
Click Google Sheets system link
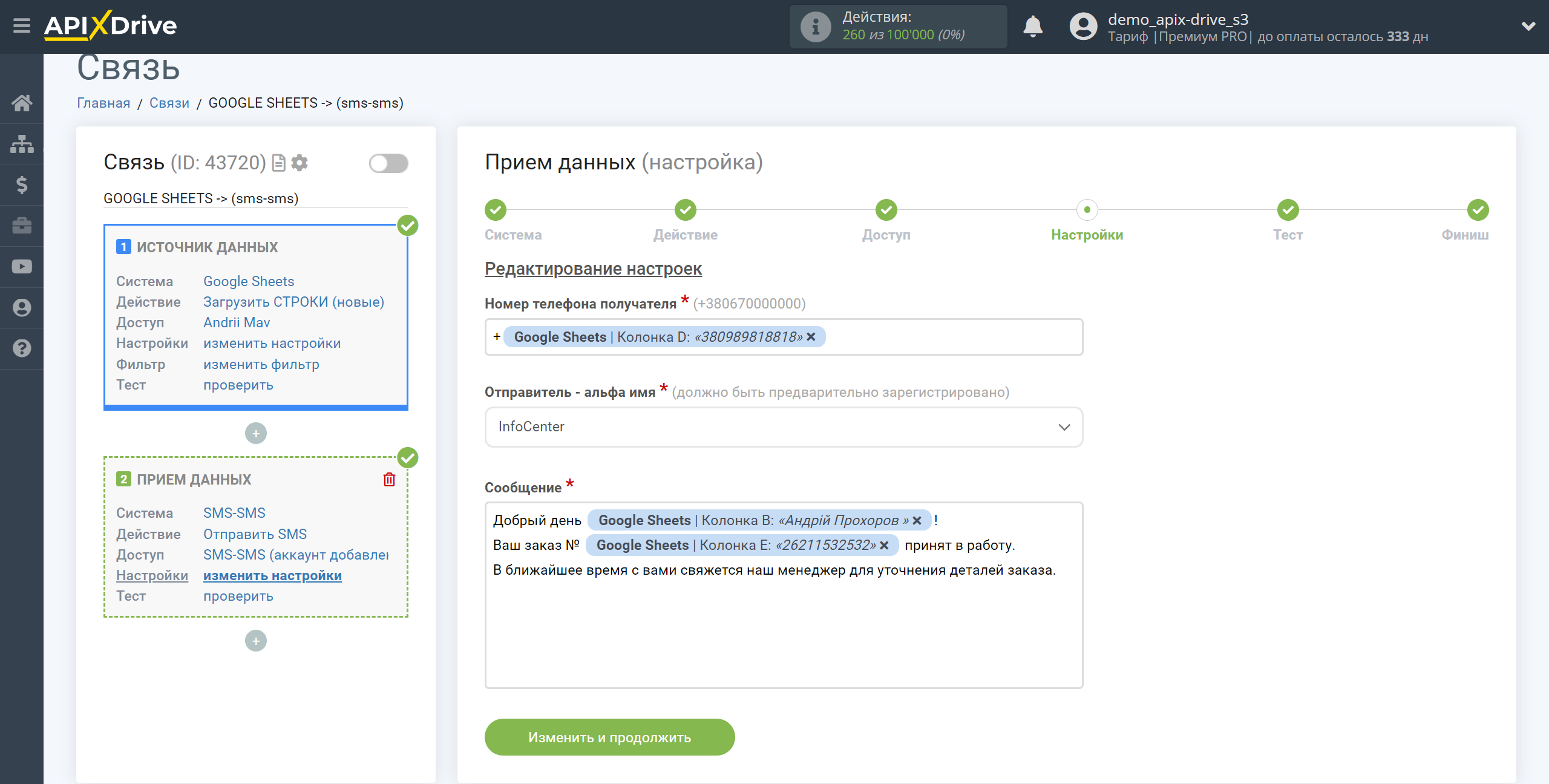pos(249,281)
